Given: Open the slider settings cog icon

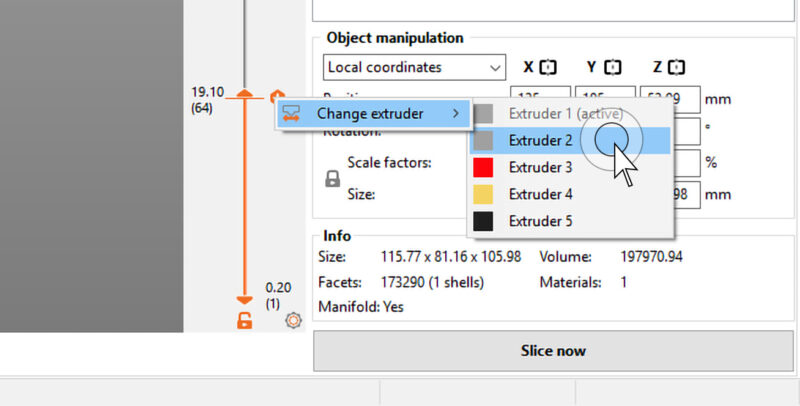Looking at the screenshot, I should tap(293, 320).
